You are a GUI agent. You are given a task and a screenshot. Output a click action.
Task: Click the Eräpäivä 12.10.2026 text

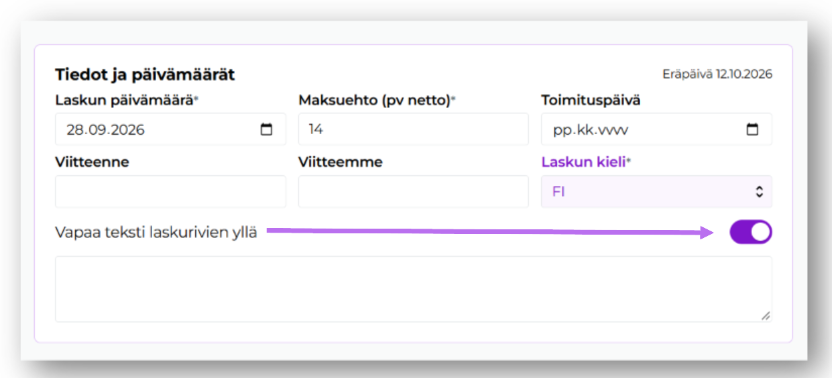click(x=717, y=74)
